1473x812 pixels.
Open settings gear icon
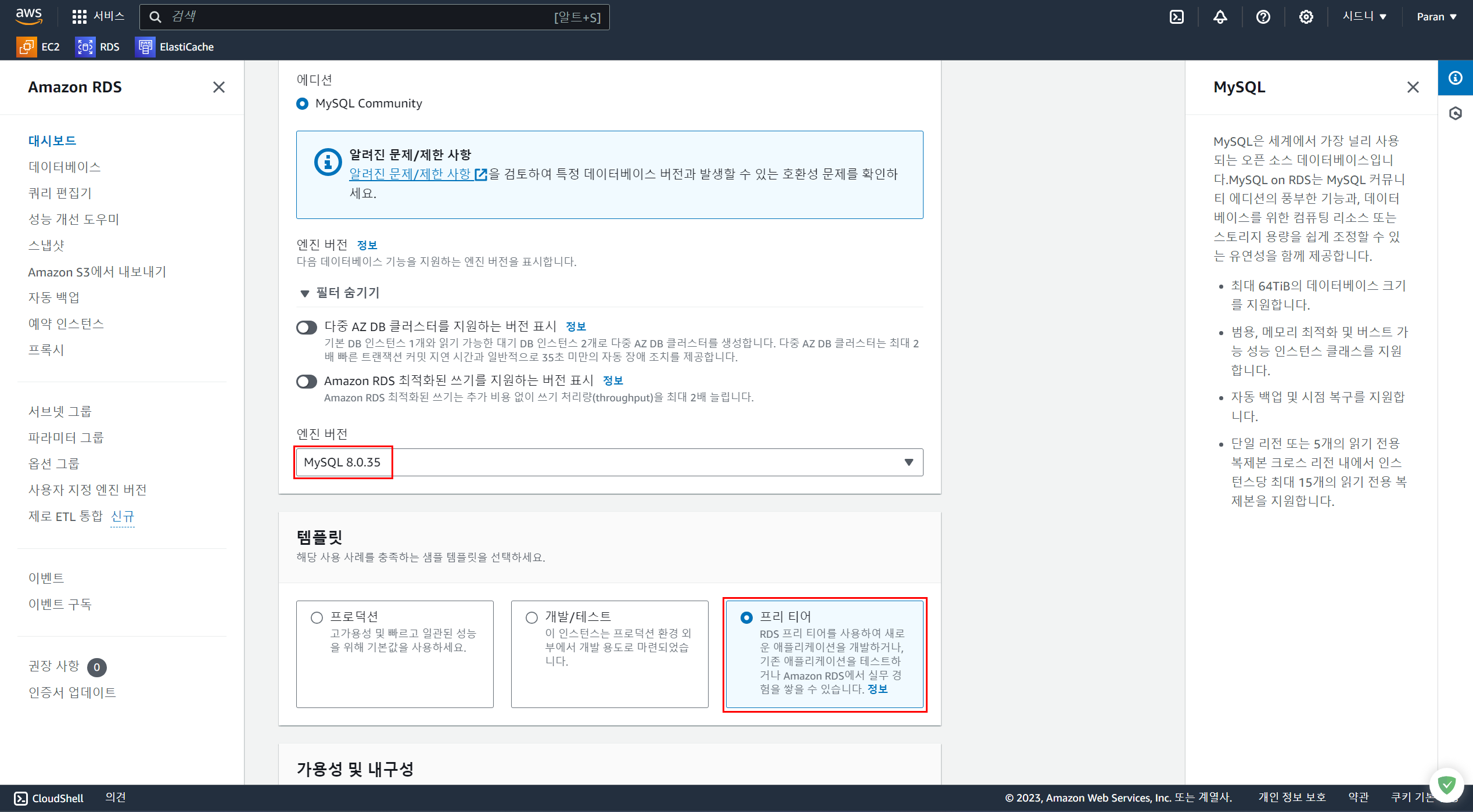[x=1306, y=17]
